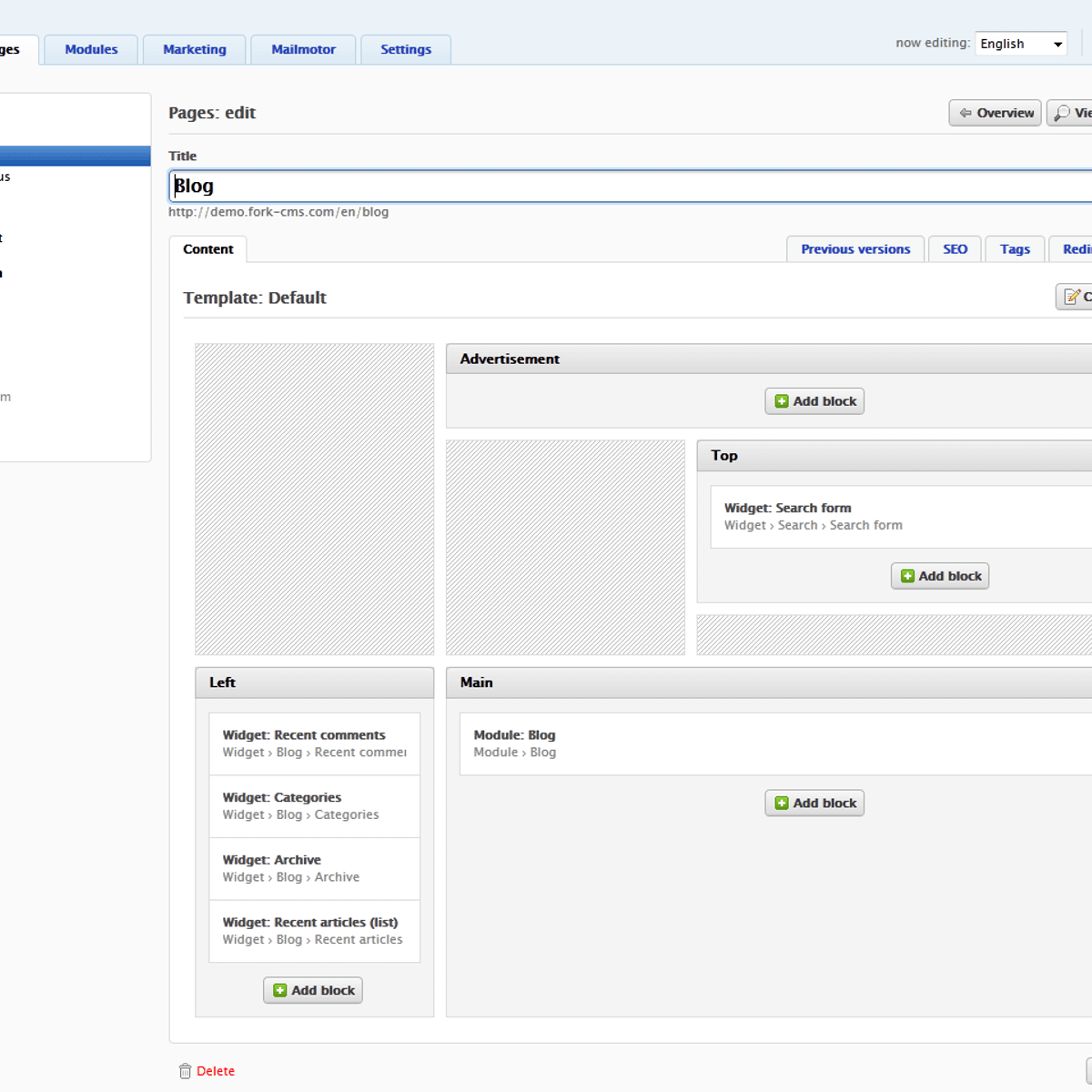
Task: Click the edit pencil icon beside Template
Action: (1072, 297)
